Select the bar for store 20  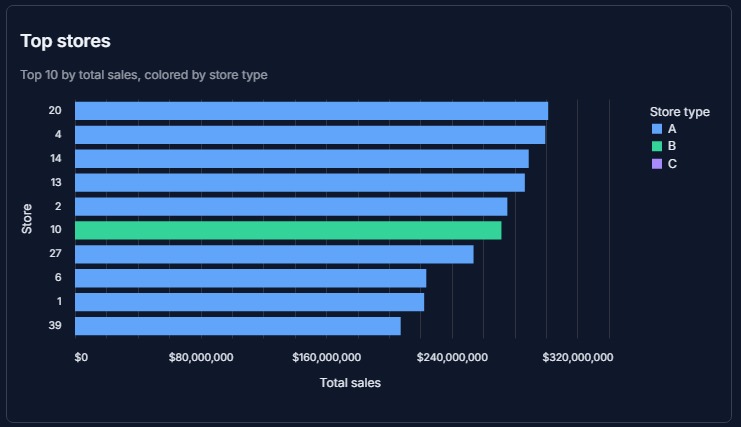point(311,111)
